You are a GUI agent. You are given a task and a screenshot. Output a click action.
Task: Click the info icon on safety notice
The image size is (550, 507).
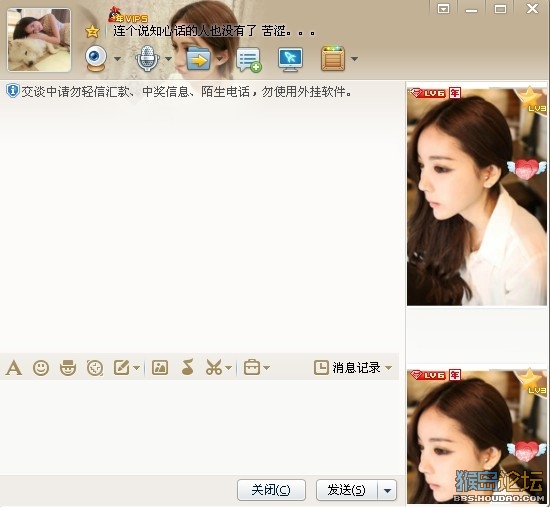[x=13, y=91]
